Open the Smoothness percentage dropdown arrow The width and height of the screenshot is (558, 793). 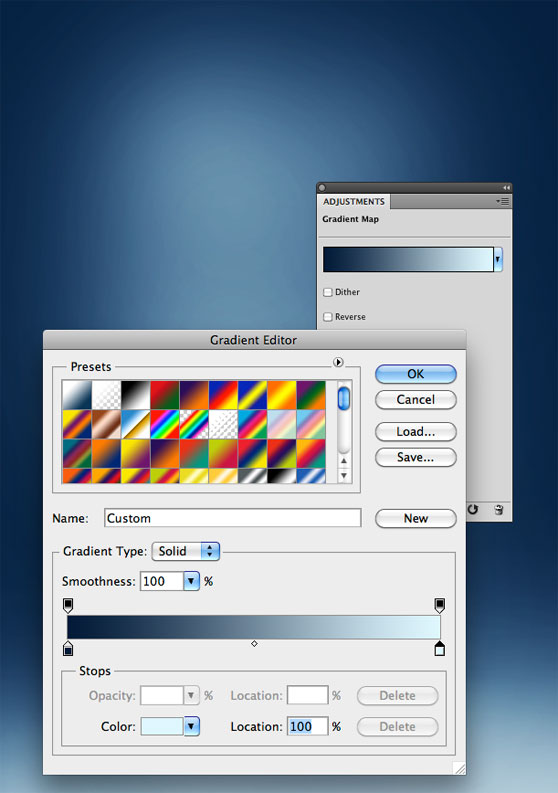(x=191, y=581)
